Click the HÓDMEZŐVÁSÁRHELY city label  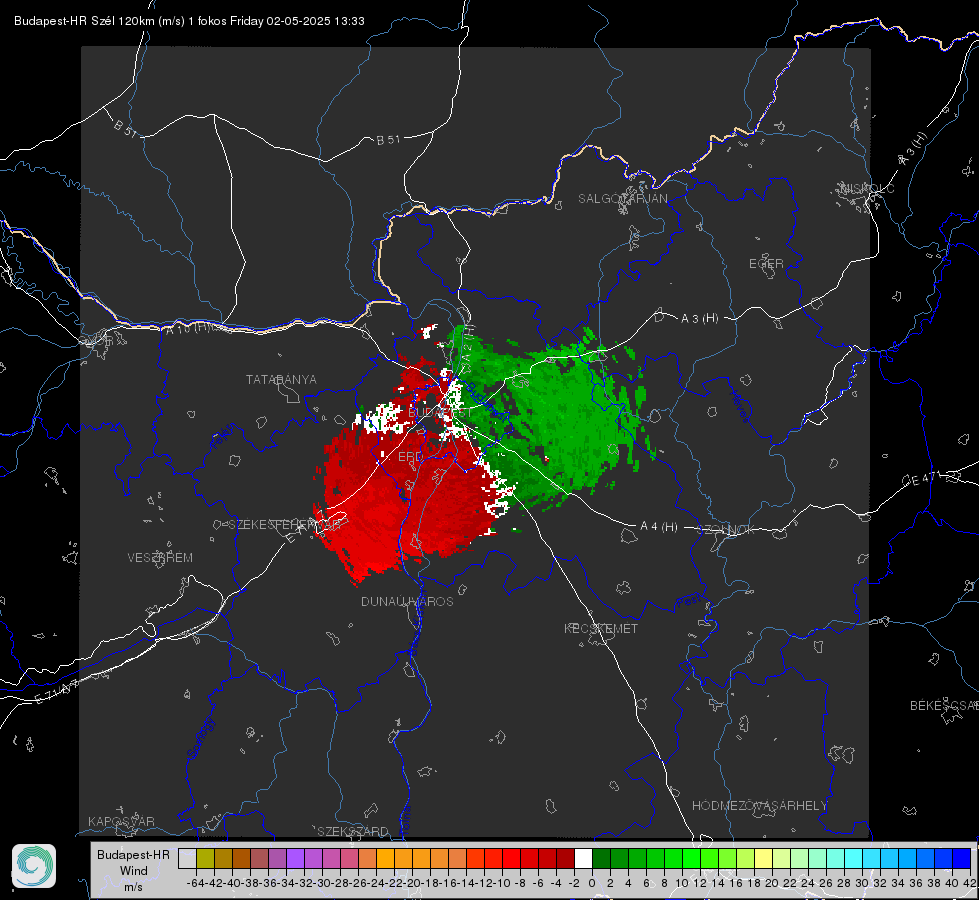point(759,806)
